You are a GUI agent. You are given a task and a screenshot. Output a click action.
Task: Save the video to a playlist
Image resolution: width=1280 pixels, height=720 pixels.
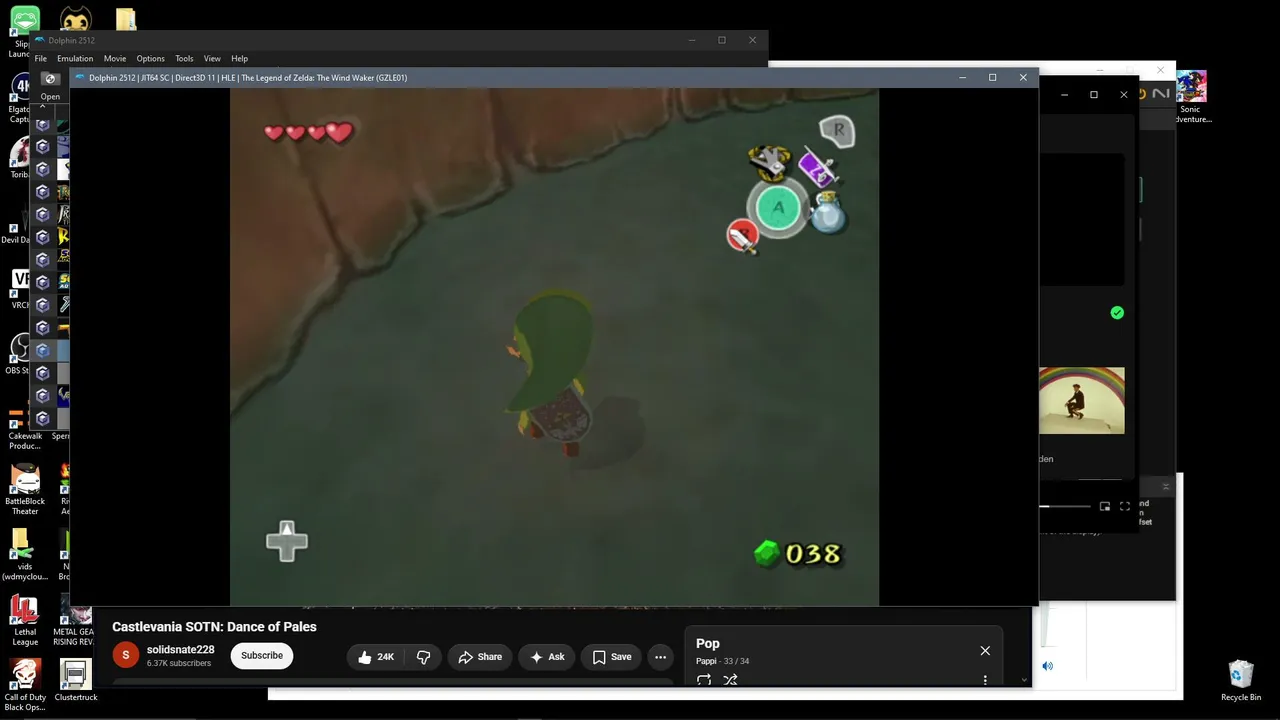click(x=611, y=657)
